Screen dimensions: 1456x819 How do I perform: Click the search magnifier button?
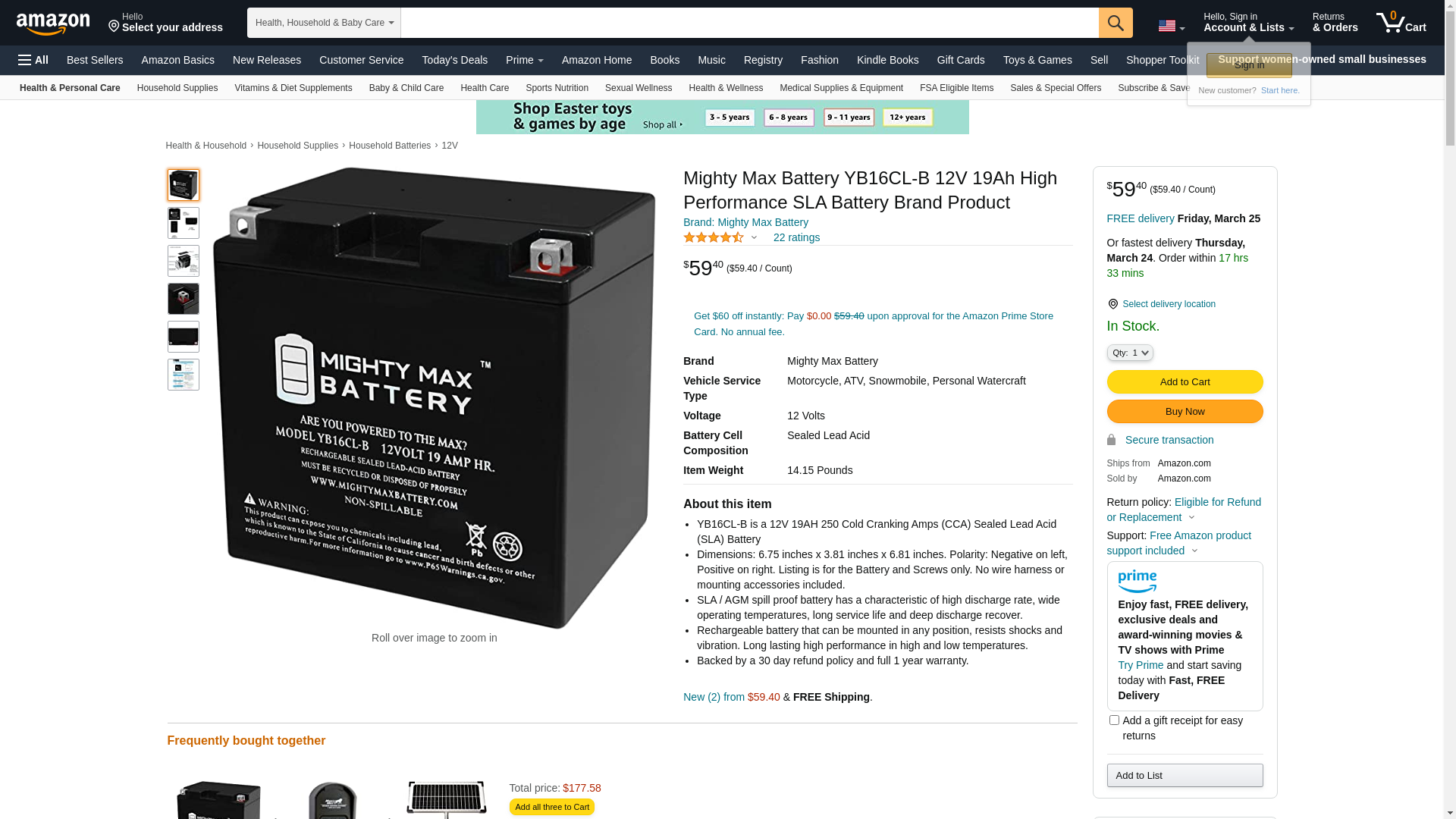(x=1116, y=23)
